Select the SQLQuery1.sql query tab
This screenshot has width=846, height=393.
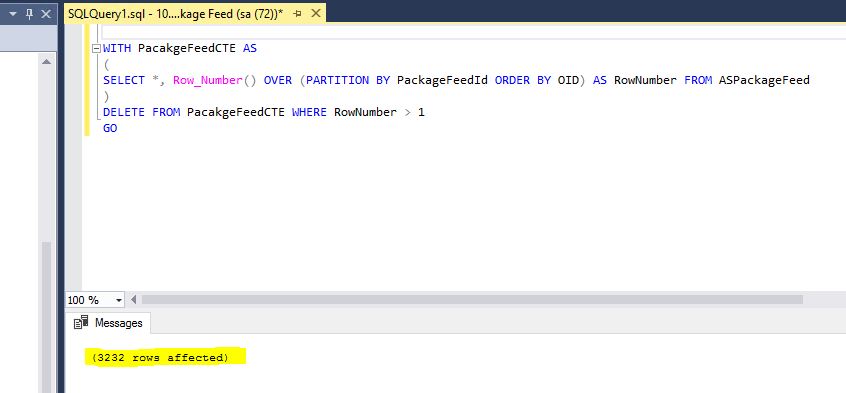(195, 14)
